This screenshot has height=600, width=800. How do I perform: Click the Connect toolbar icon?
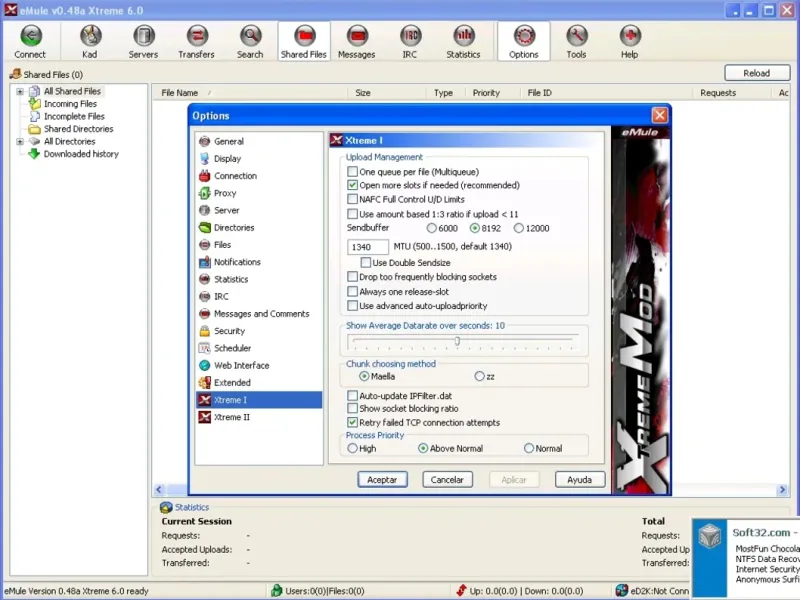[31, 36]
